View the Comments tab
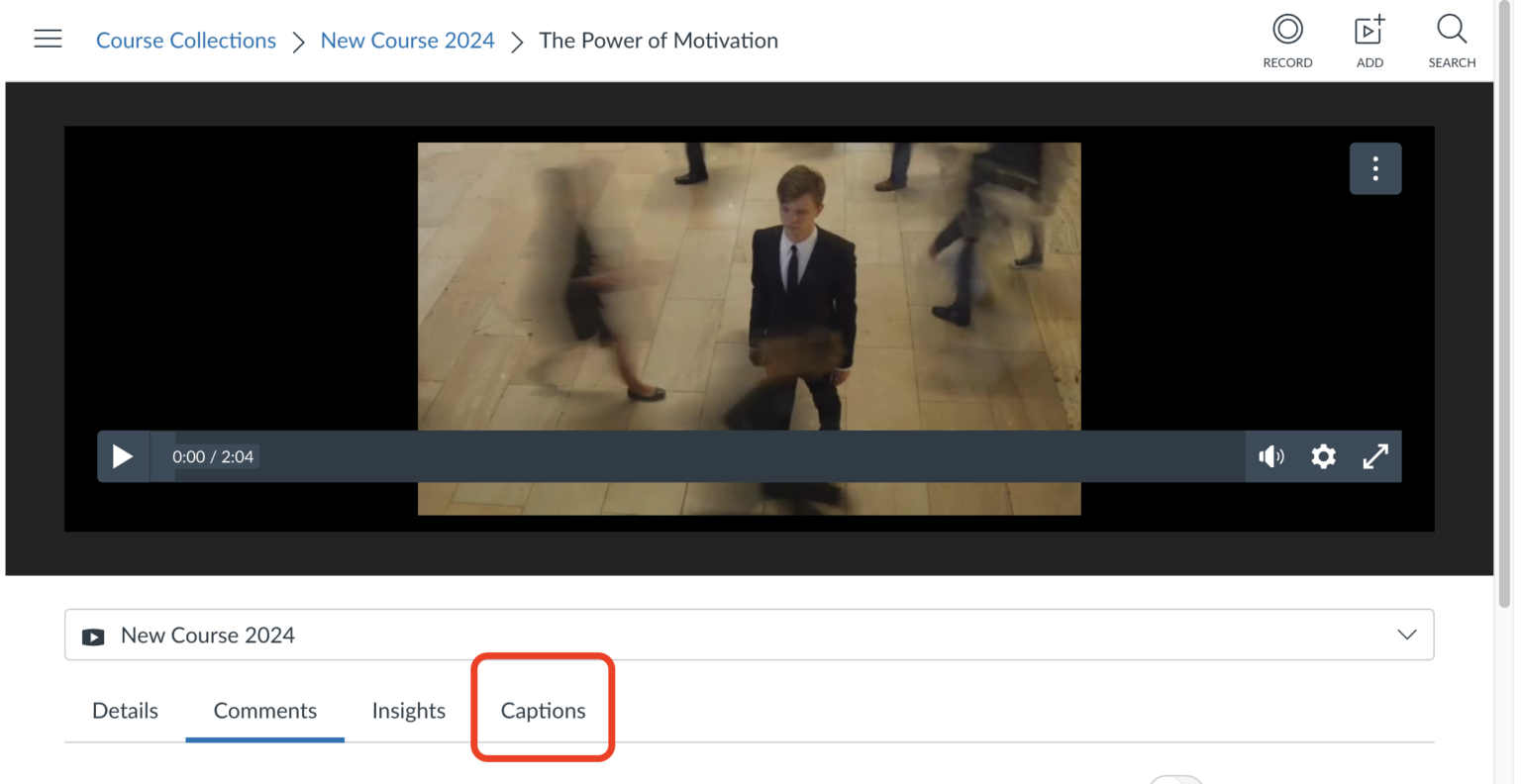This screenshot has height=784, width=1521. 264,710
